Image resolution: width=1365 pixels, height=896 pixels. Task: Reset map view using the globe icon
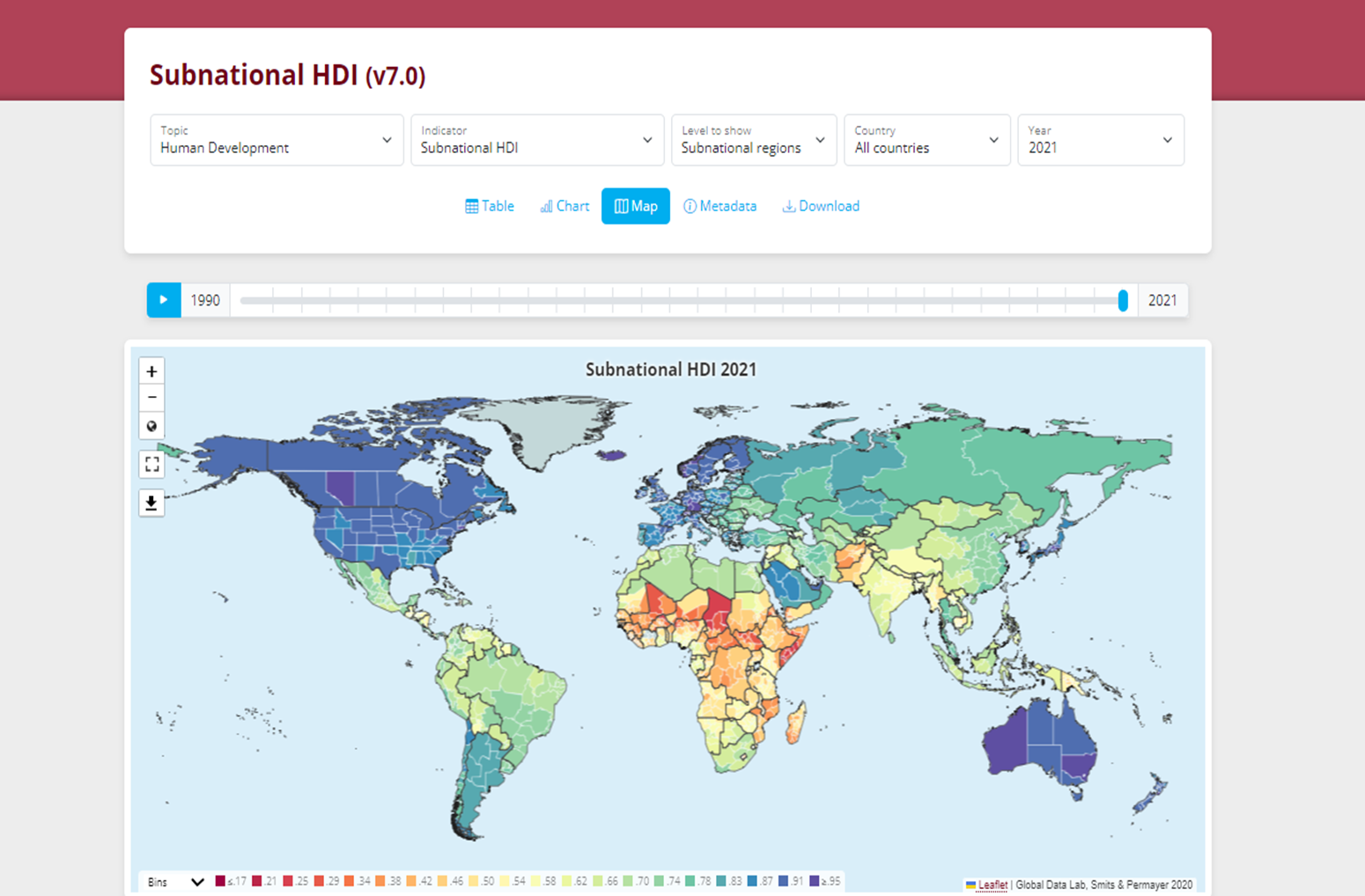151,426
